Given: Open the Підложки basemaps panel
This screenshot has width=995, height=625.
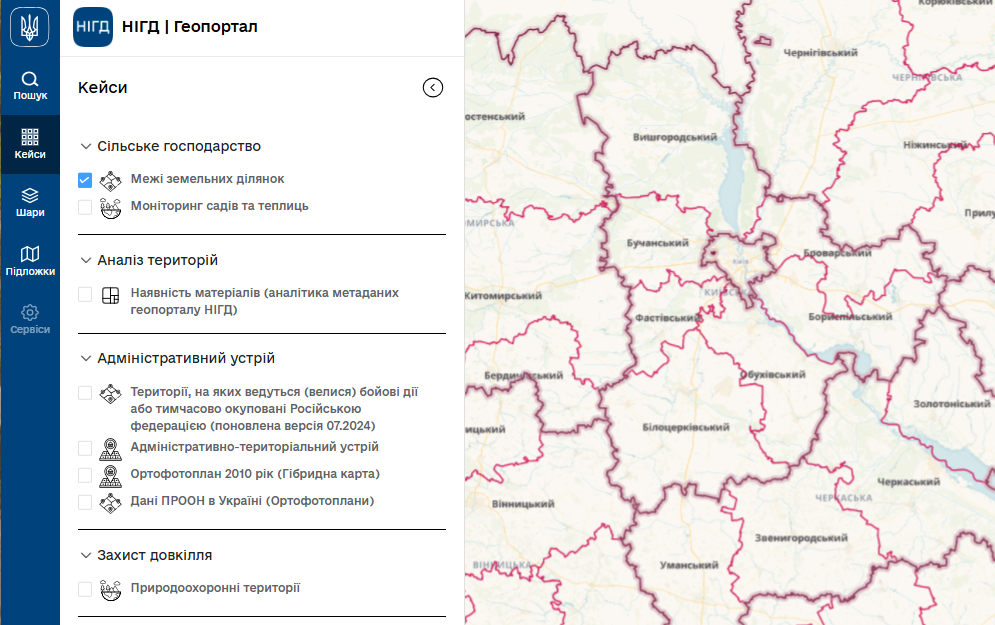Looking at the screenshot, I should (30, 260).
